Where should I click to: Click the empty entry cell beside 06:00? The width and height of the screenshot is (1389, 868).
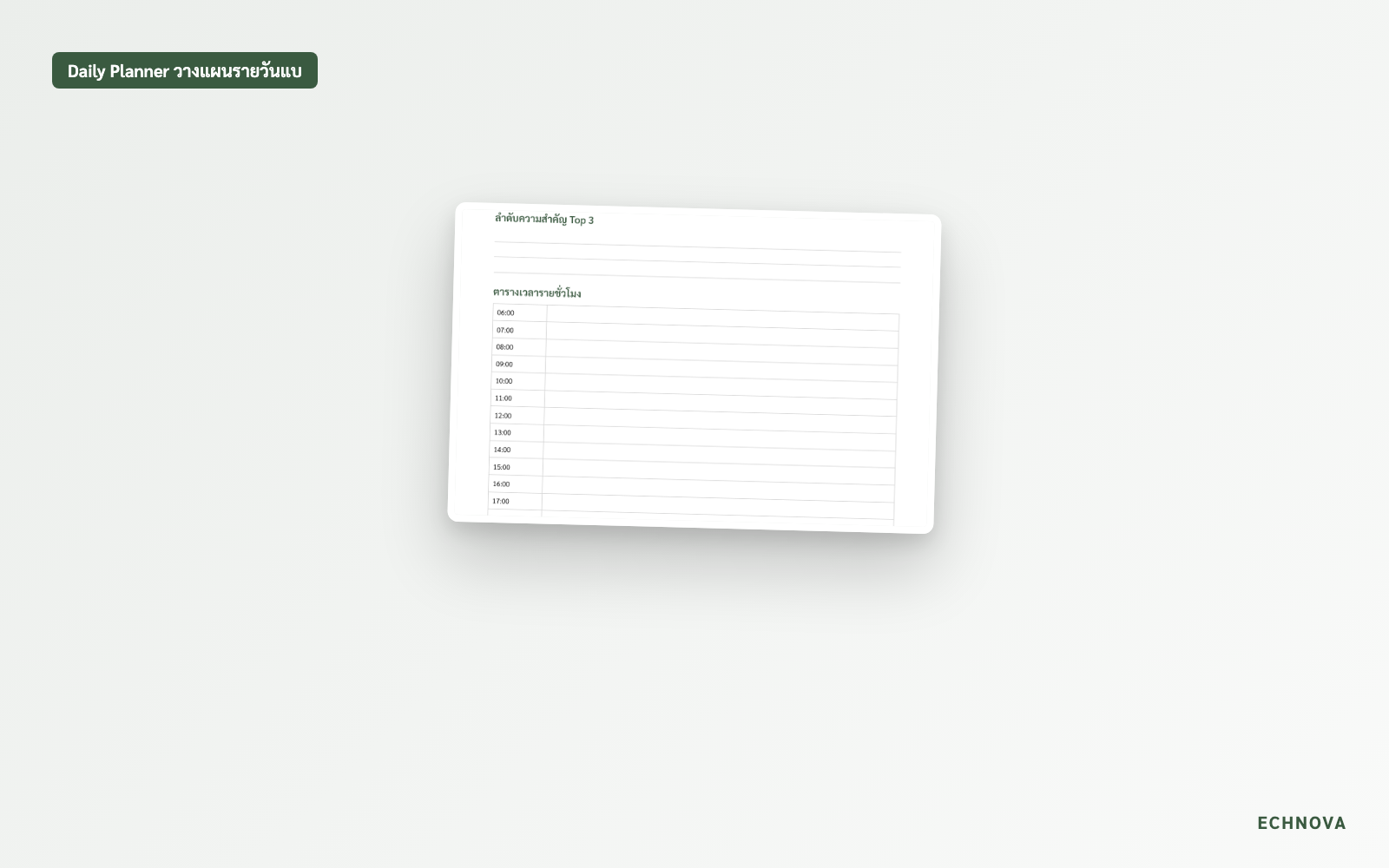pos(723,319)
